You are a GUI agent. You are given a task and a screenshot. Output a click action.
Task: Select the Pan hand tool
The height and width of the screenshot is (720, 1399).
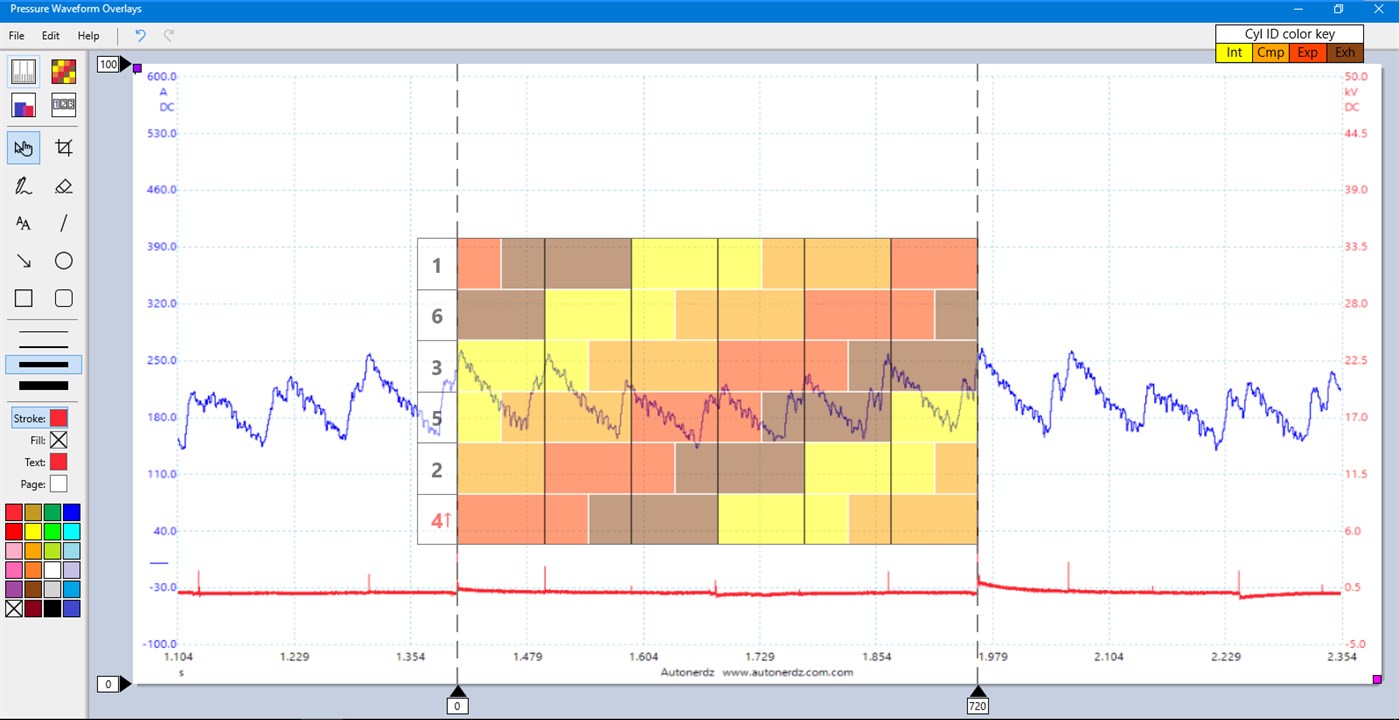point(22,147)
